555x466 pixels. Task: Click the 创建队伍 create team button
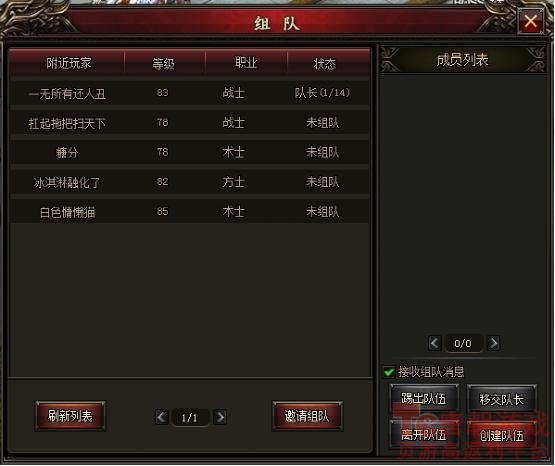(x=502, y=435)
